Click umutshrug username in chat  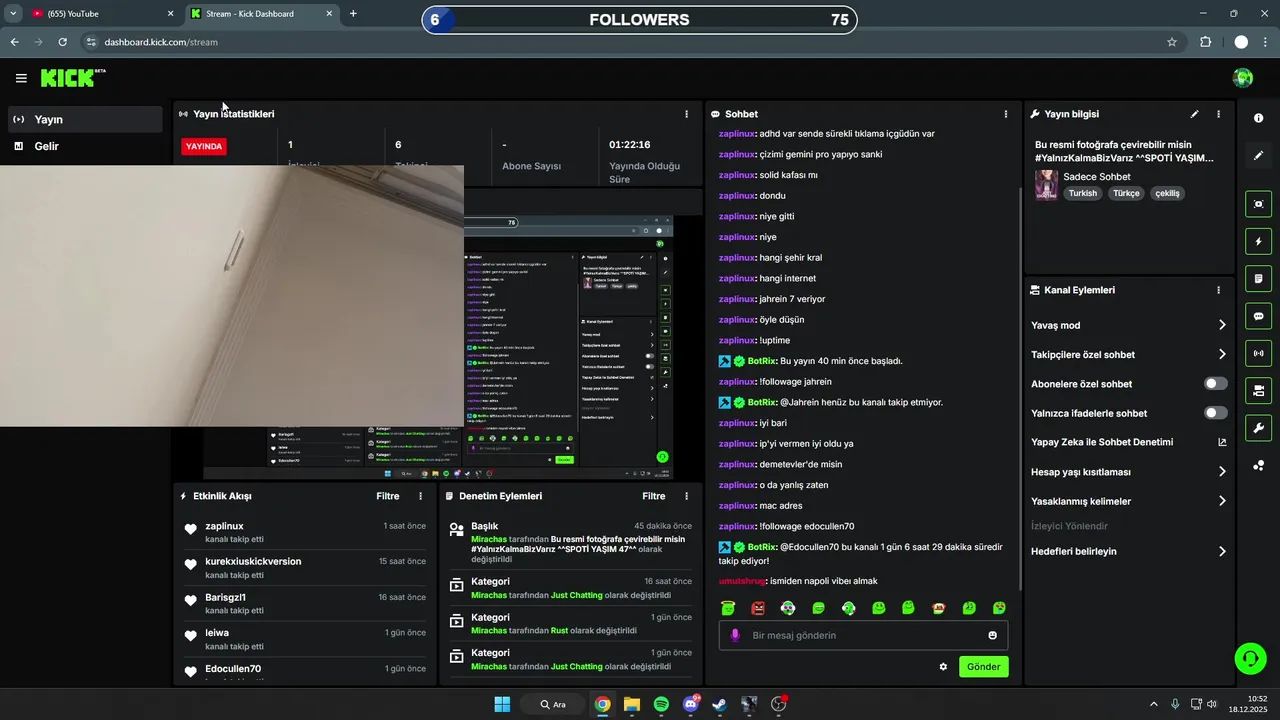[x=742, y=581]
